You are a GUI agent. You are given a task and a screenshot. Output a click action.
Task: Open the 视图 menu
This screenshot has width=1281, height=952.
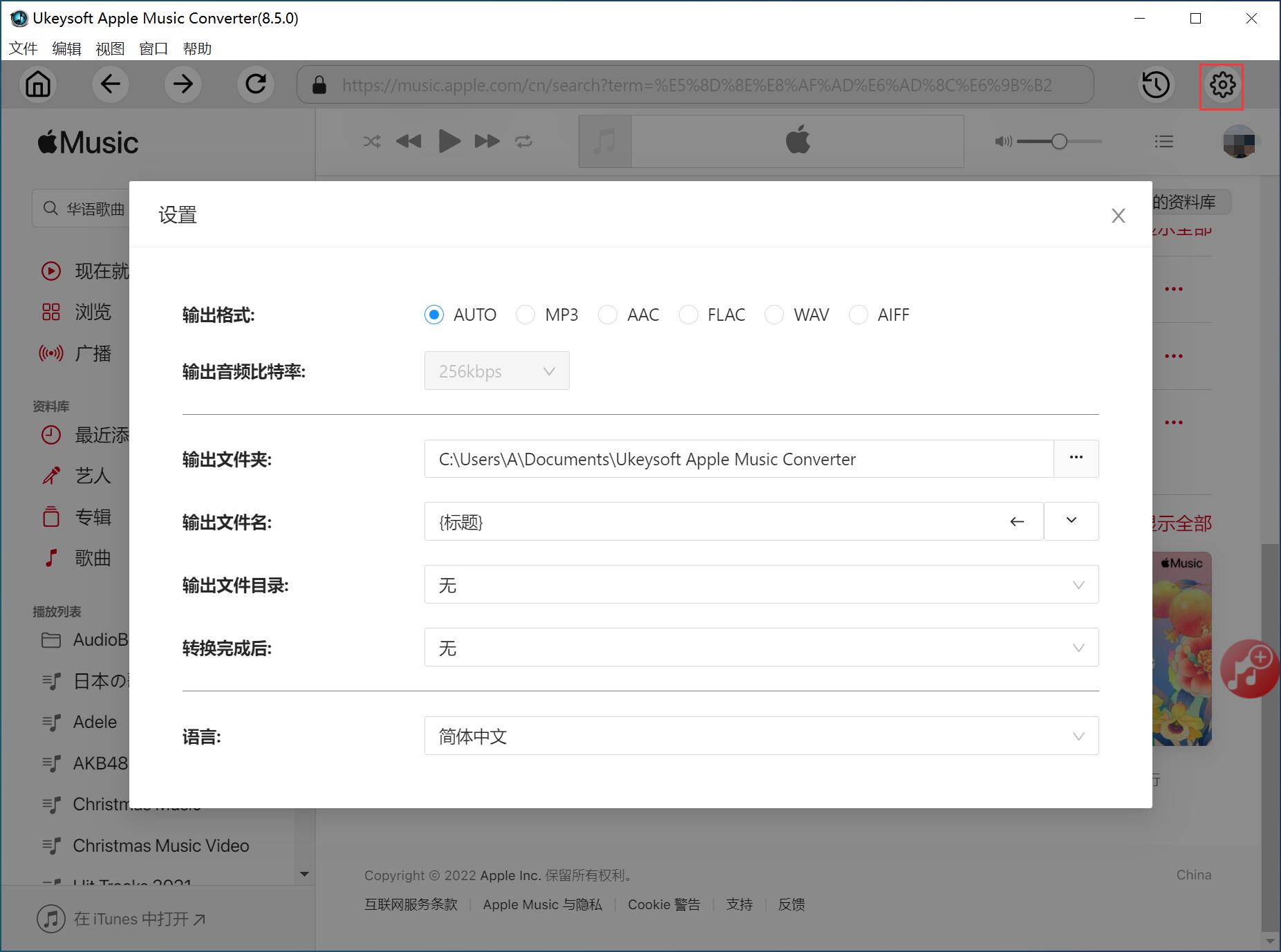point(110,49)
